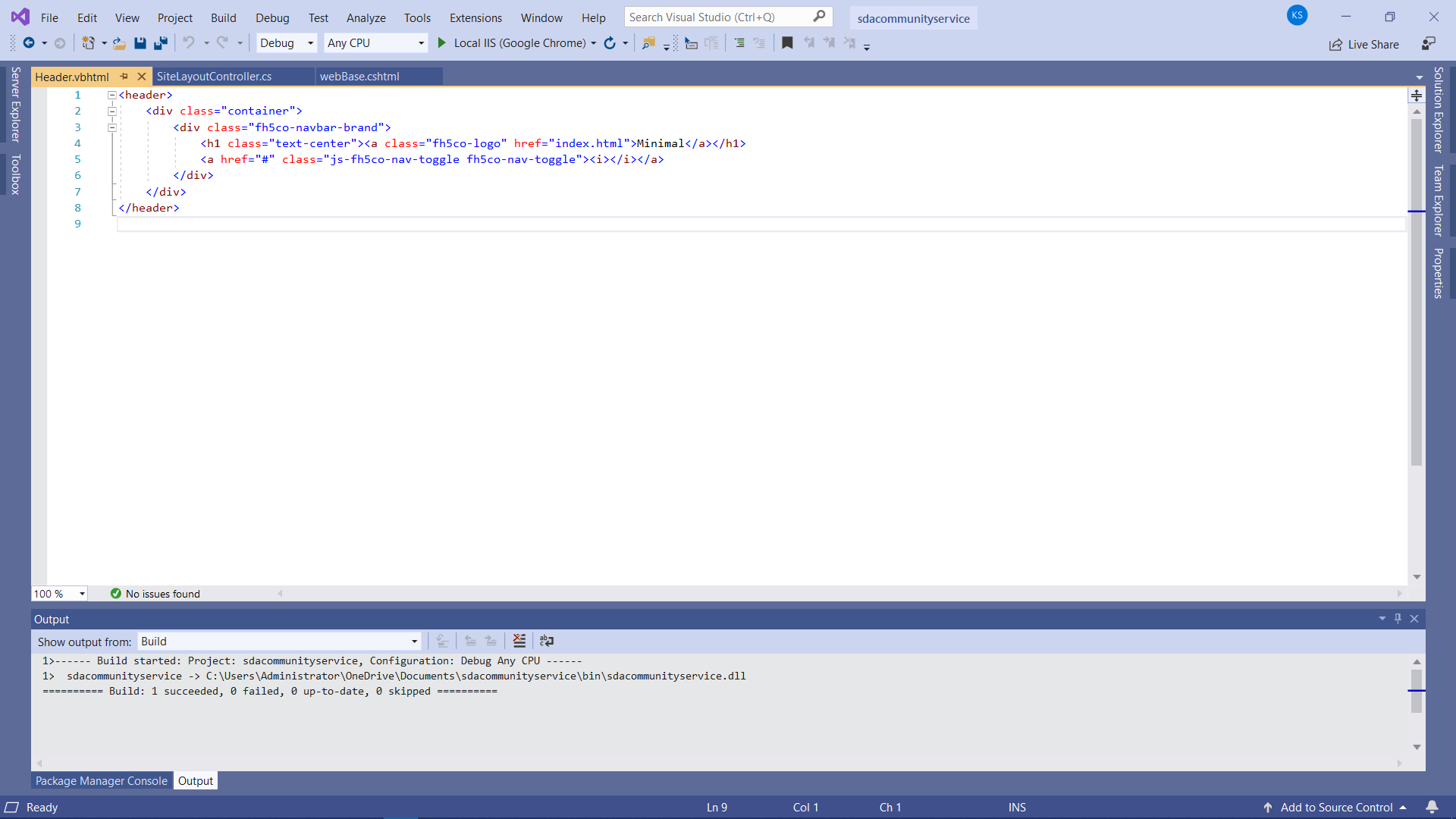Click the Live Share button
The width and height of the screenshot is (1456, 819).
pyautogui.click(x=1364, y=44)
